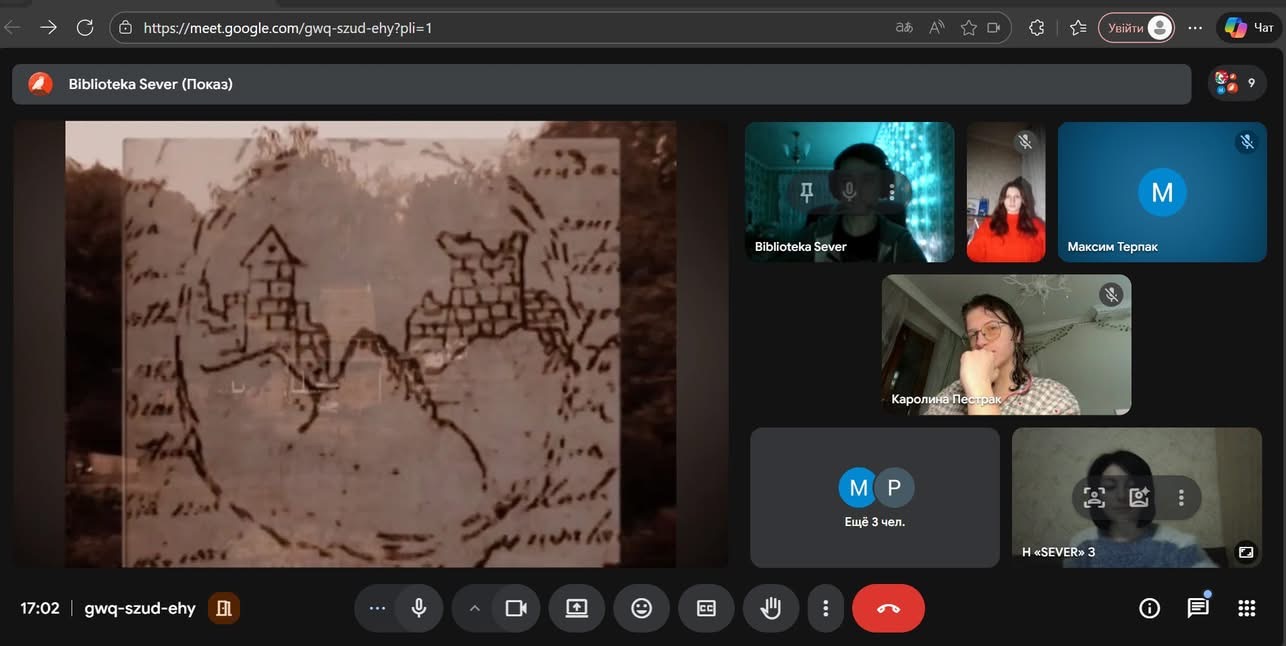Raise your hand
The height and width of the screenshot is (646, 1286).
770,608
